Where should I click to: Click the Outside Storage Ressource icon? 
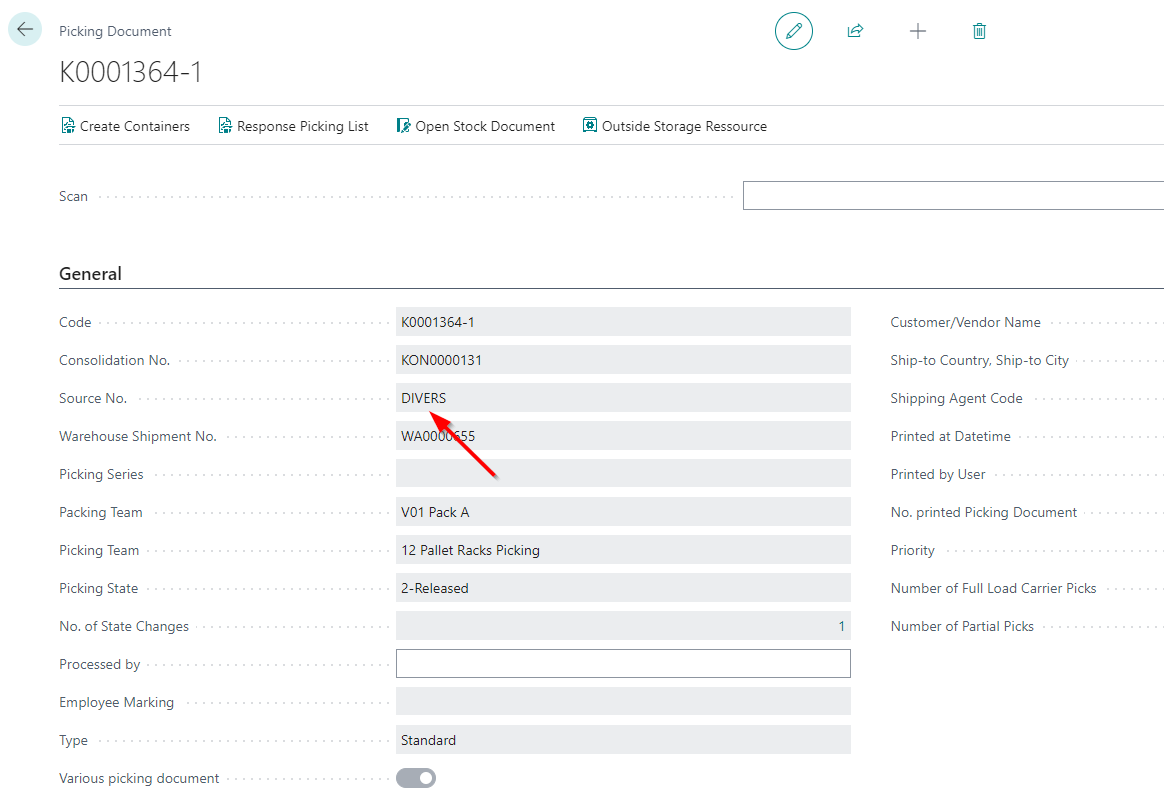(590, 126)
